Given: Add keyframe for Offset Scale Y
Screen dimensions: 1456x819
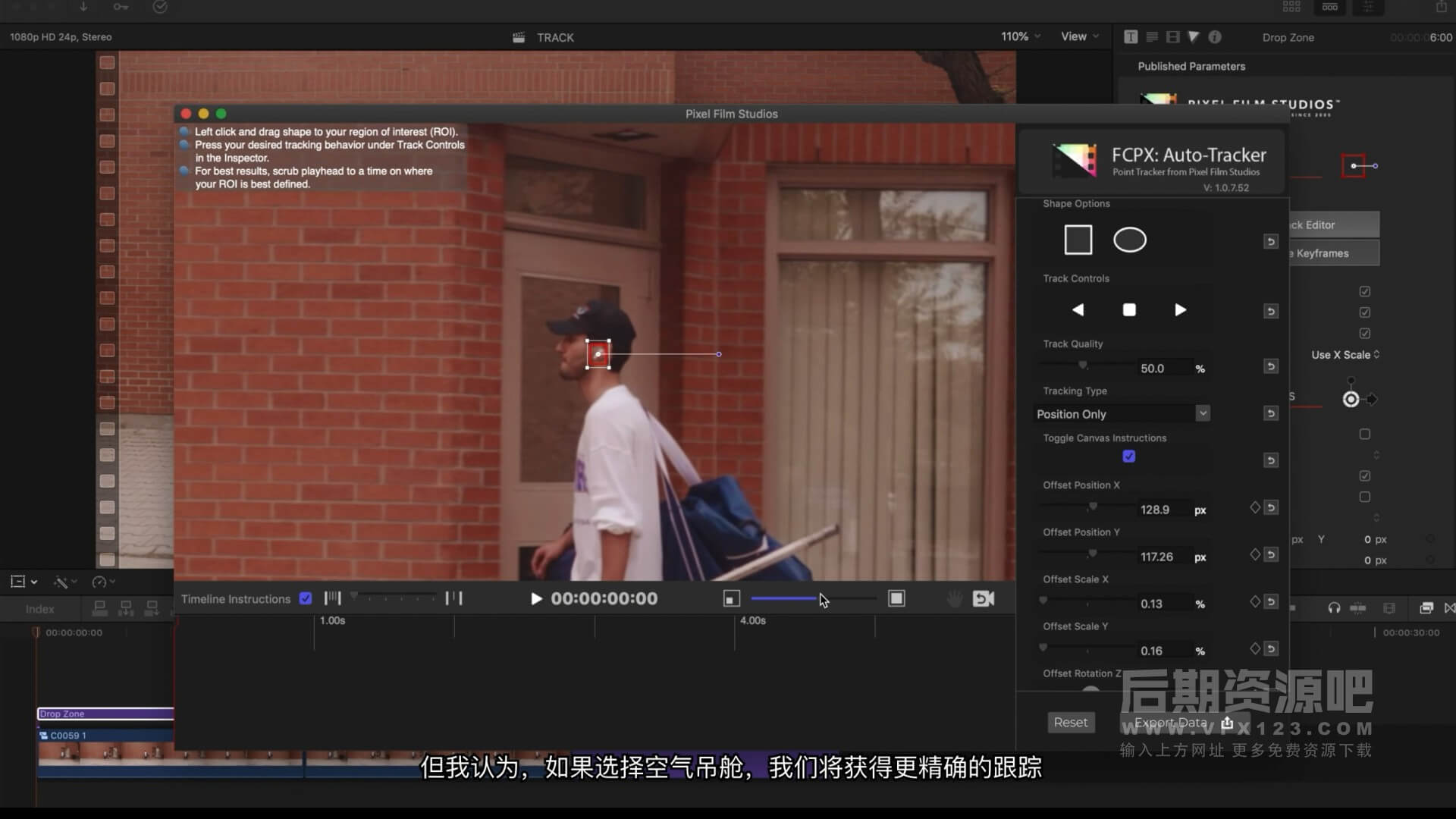Looking at the screenshot, I should point(1255,648).
